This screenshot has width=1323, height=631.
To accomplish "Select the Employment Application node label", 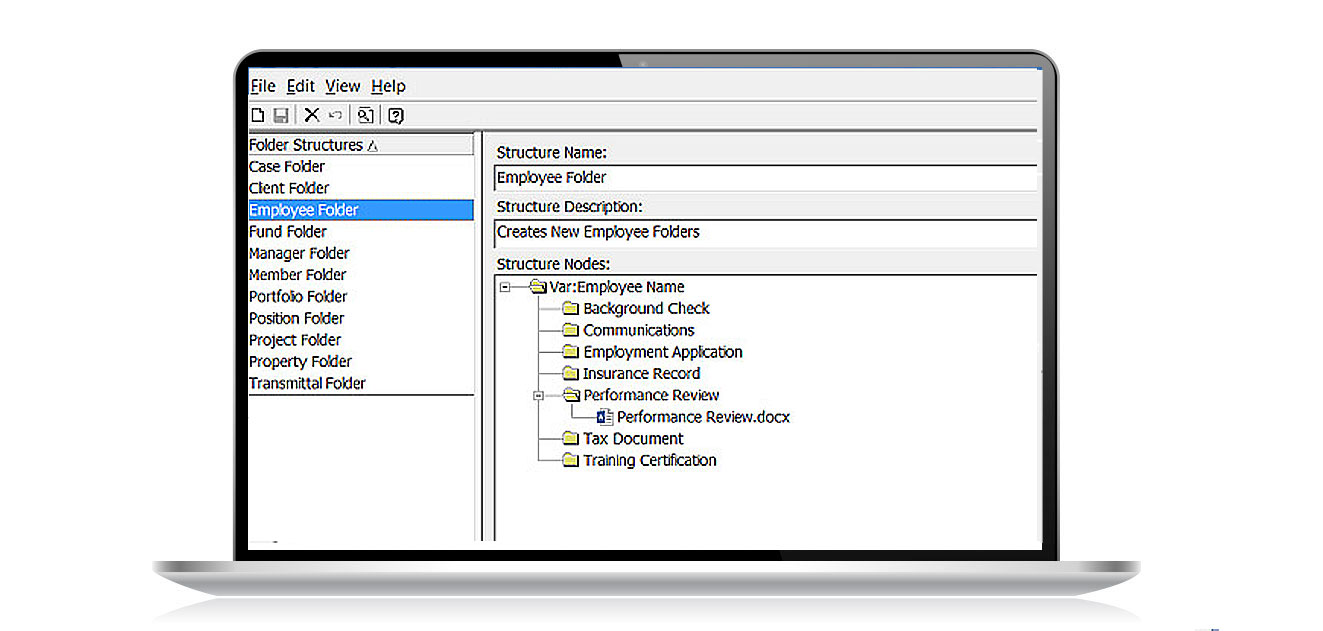I will tap(663, 352).
